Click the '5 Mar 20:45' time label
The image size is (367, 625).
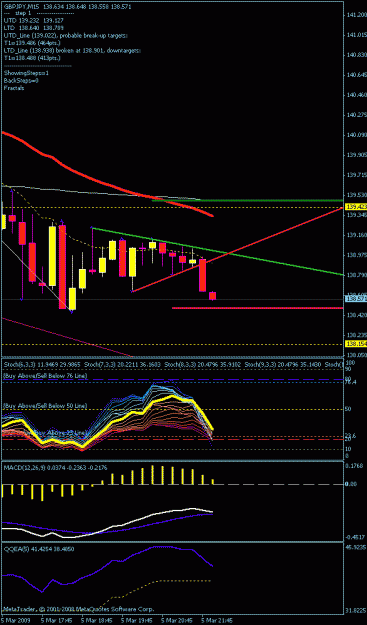(177, 621)
